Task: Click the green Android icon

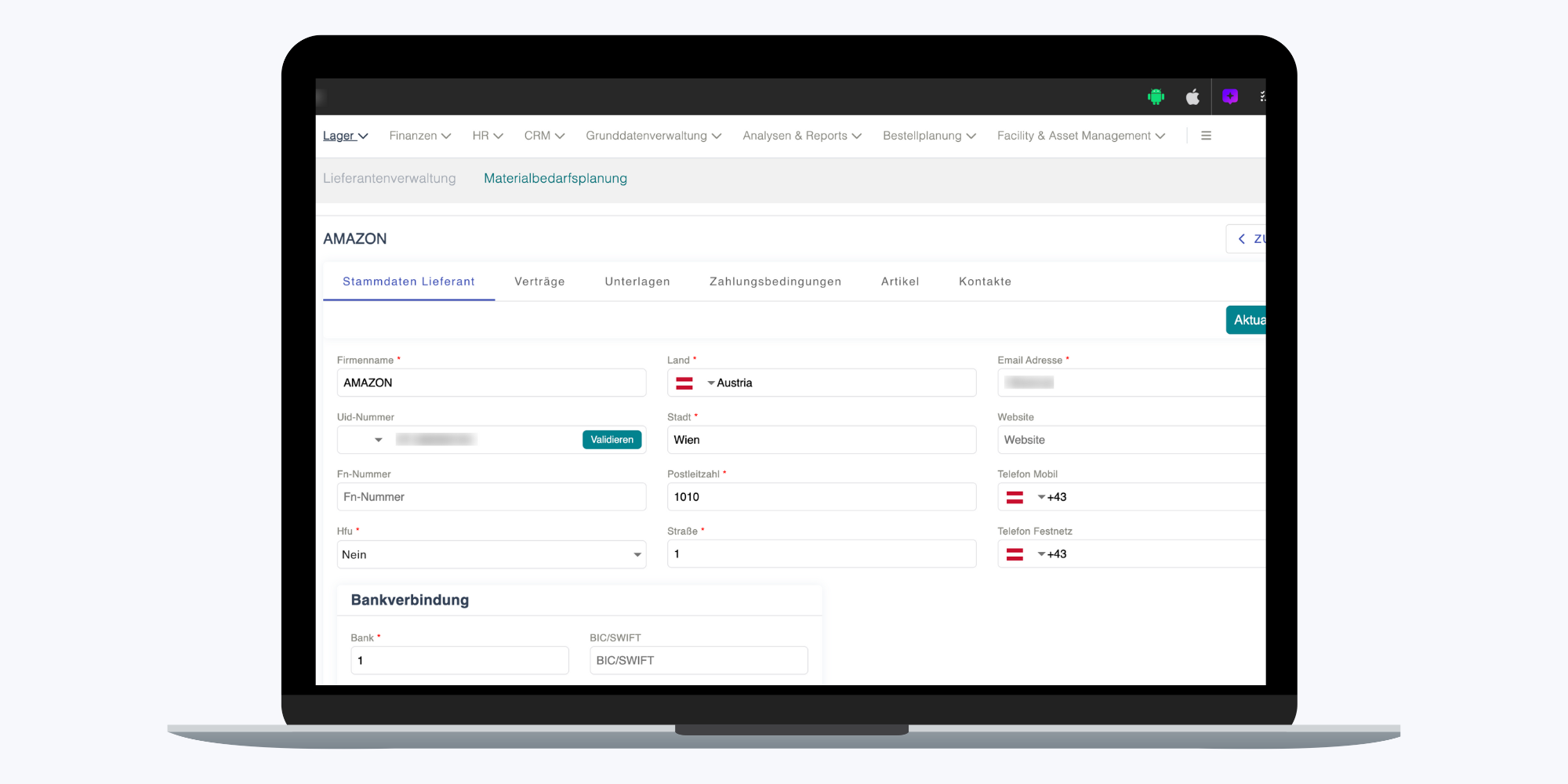Action: [1156, 96]
